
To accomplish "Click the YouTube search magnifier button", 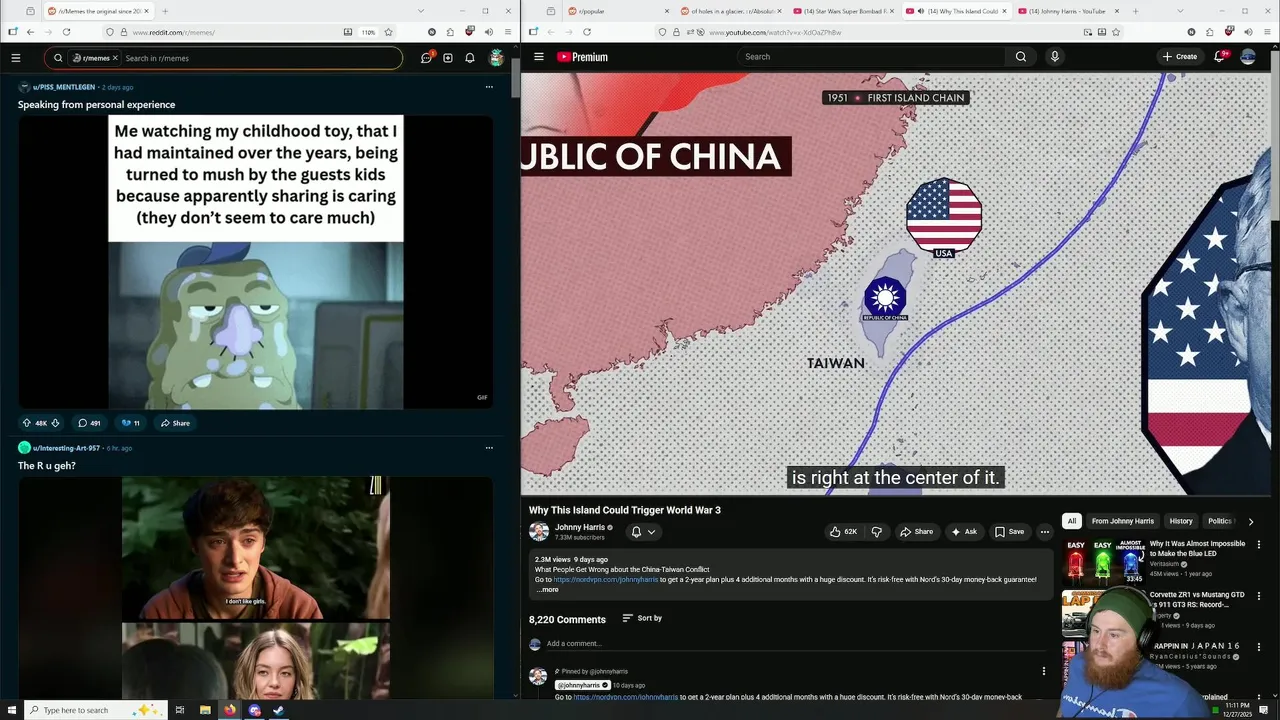I will (x=1020, y=57).
